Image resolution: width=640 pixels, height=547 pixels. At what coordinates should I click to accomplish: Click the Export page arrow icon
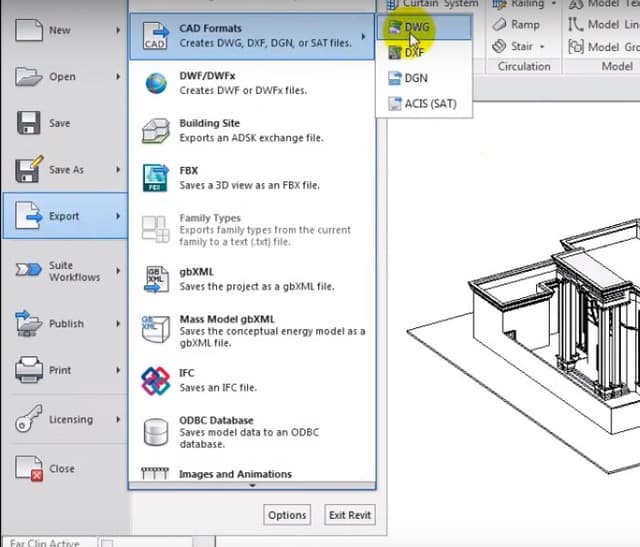coord(29,216)
